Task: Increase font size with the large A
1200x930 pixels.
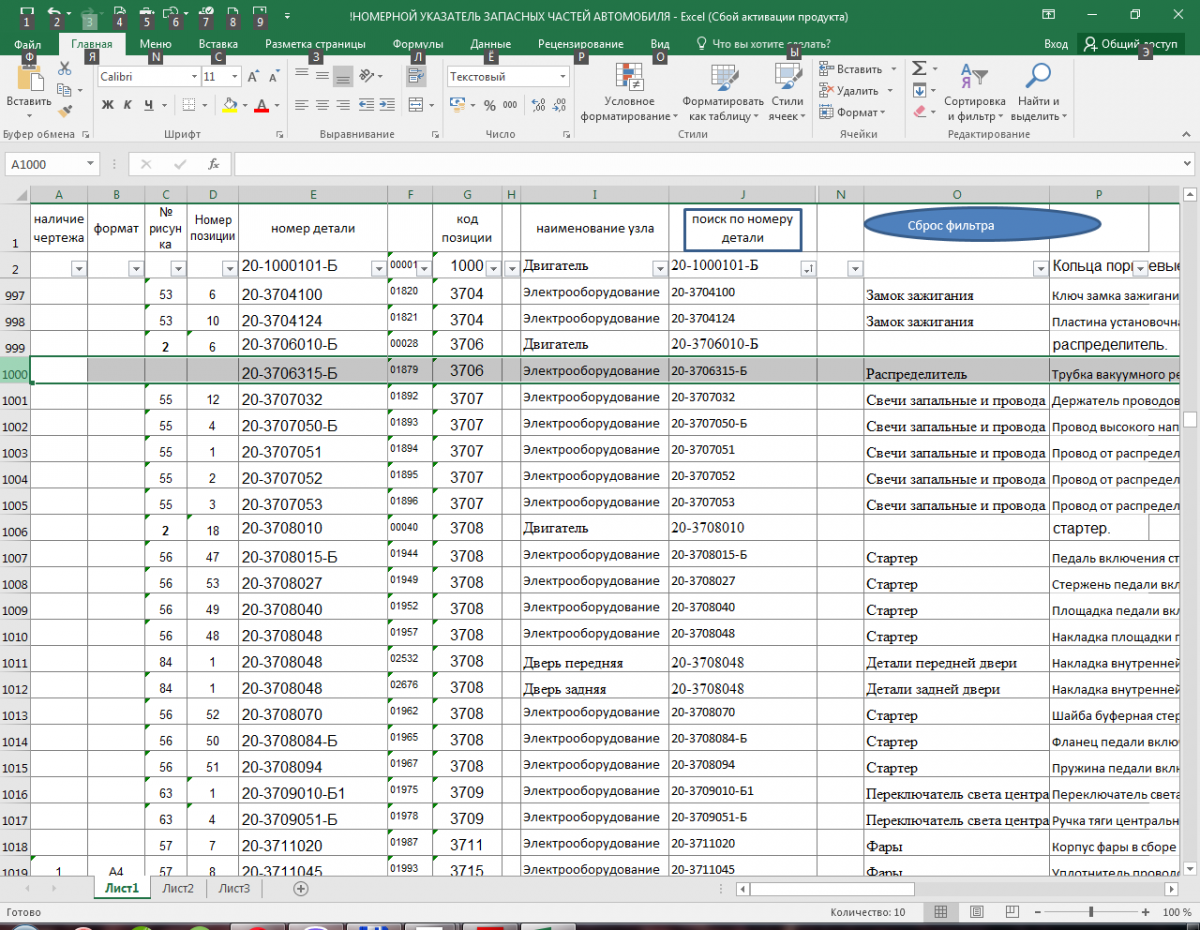Action: click(252, 77)
